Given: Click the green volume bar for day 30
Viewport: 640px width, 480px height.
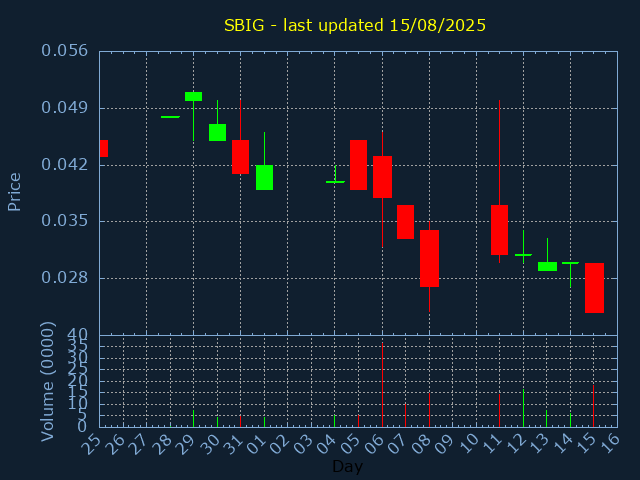Looking at the screenshot, I should 218,422.
